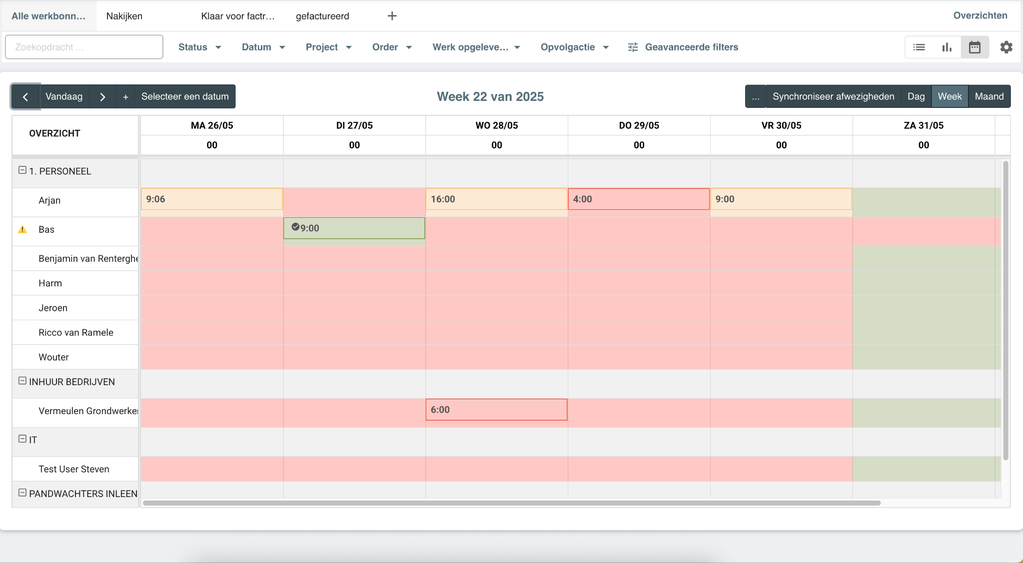Click the DI 27/05 column header
The image size is (1023, 563).
(354, 125)
